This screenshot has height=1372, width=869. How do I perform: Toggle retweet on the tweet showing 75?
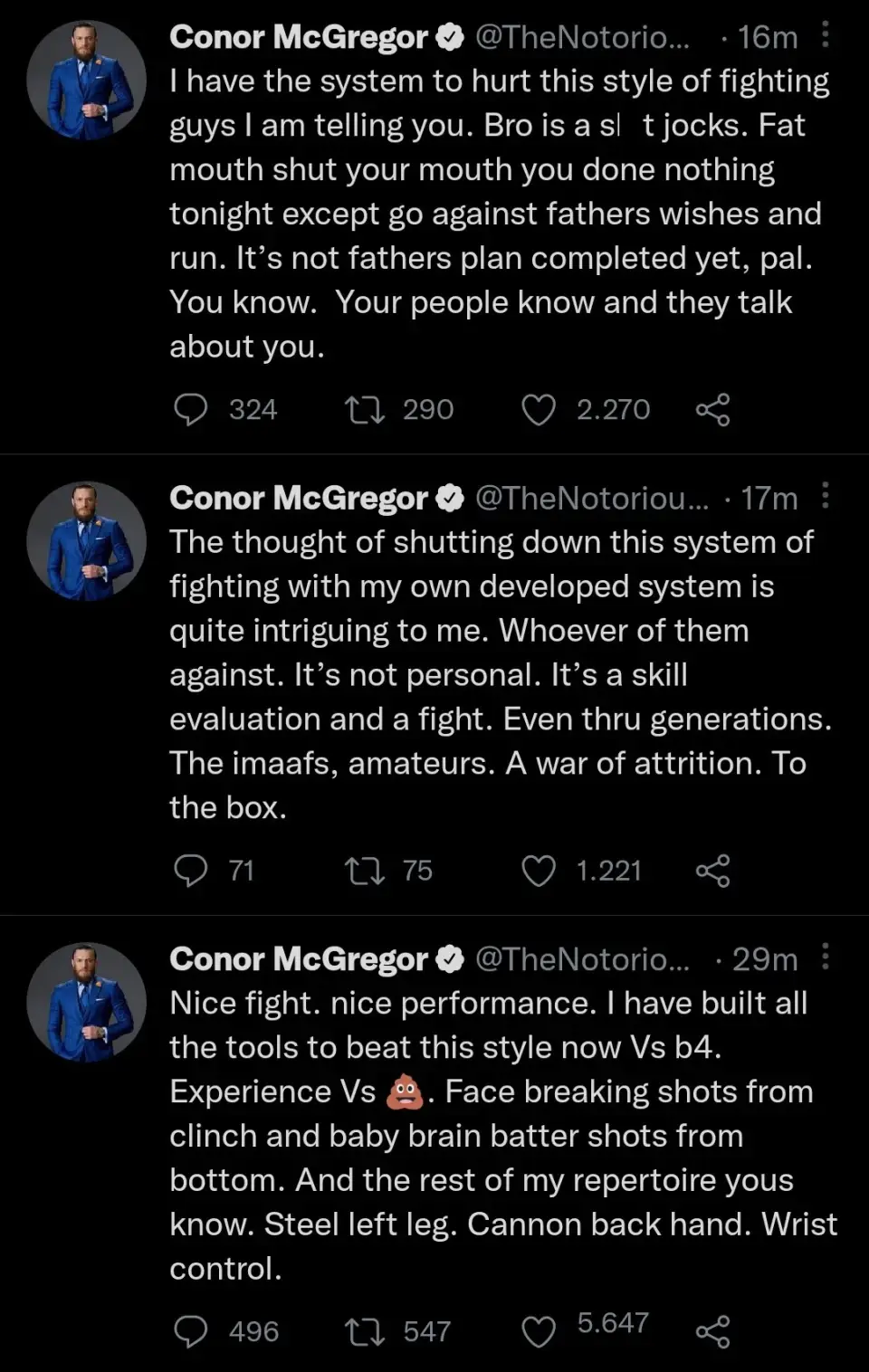tap(366, 871)
